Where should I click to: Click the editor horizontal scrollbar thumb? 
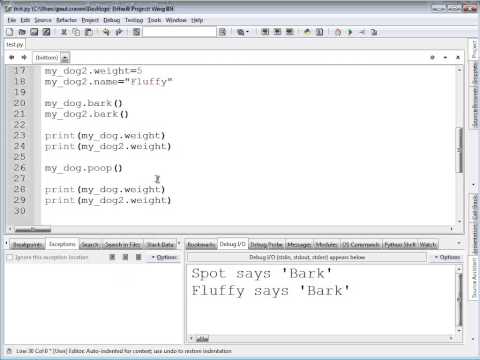33,229
